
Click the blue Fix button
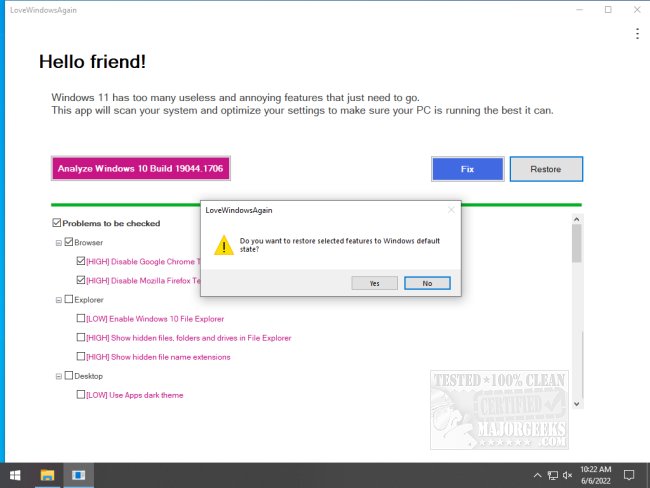click(x=468, y=169)
